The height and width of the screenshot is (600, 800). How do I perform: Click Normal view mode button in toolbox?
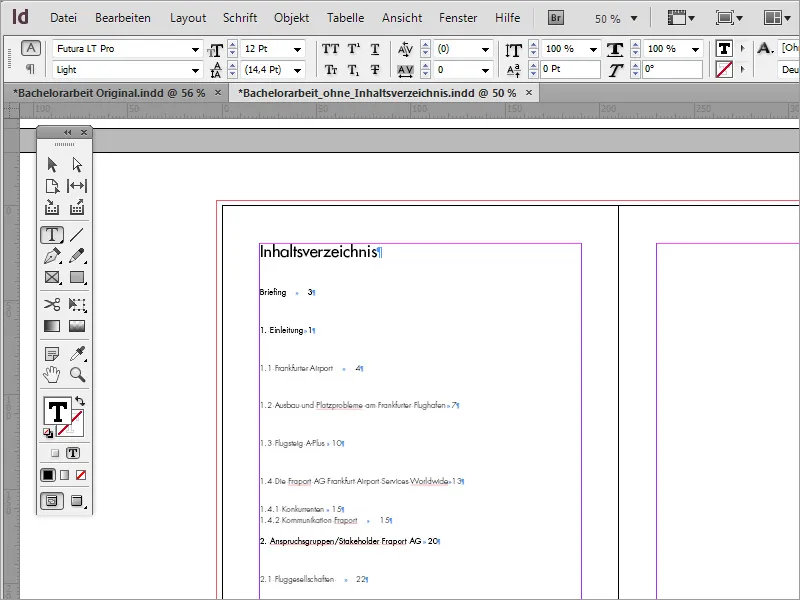[52, 501]
